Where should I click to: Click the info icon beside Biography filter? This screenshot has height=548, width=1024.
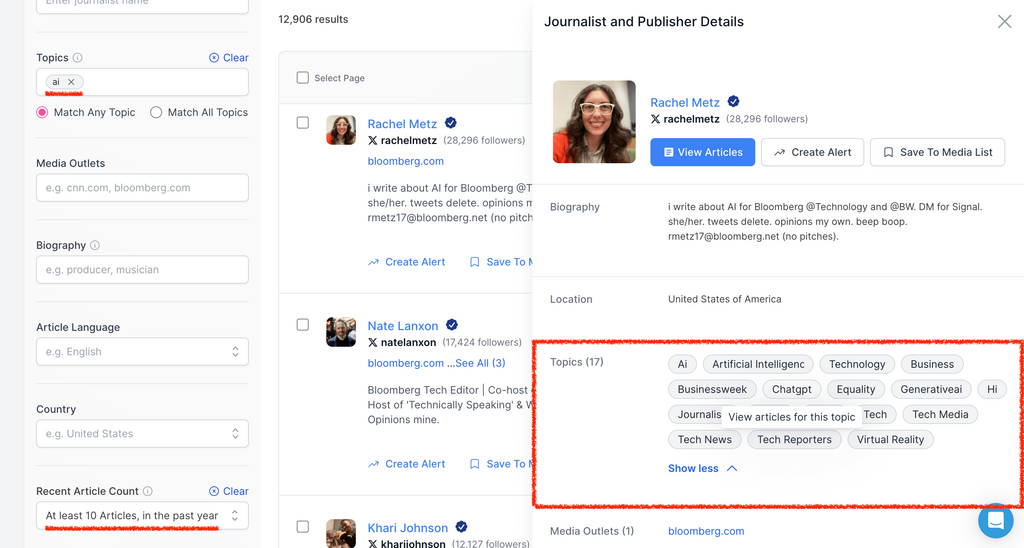(x=95, y=245)
